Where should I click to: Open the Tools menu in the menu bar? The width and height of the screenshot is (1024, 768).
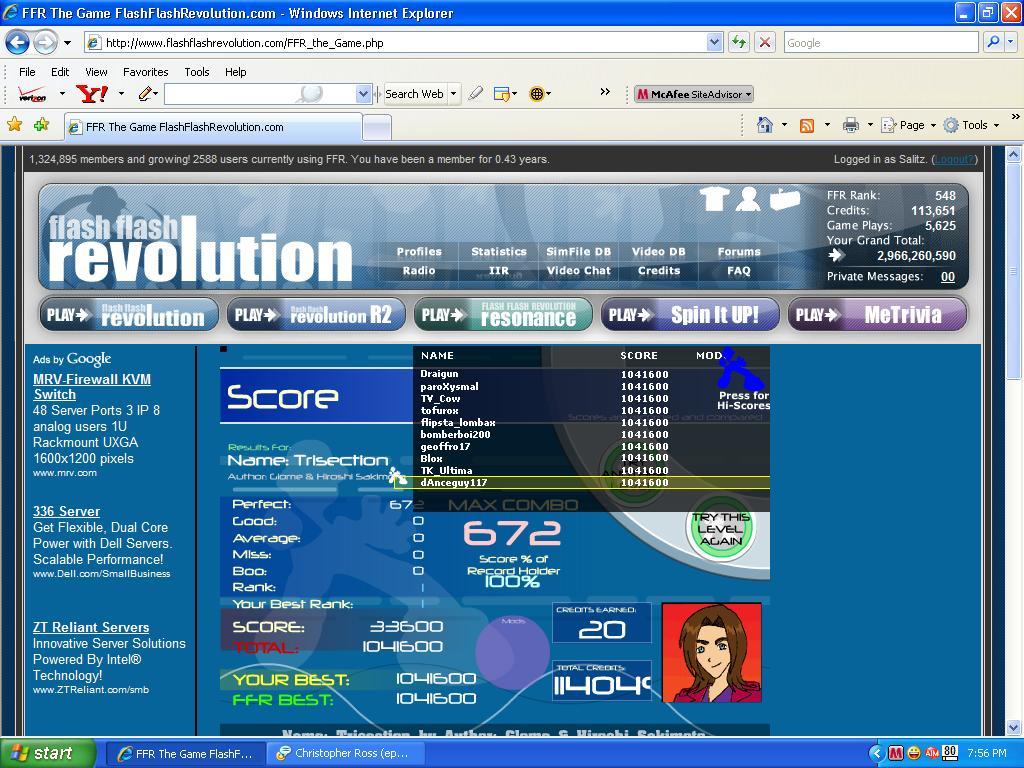pos(197,72)
